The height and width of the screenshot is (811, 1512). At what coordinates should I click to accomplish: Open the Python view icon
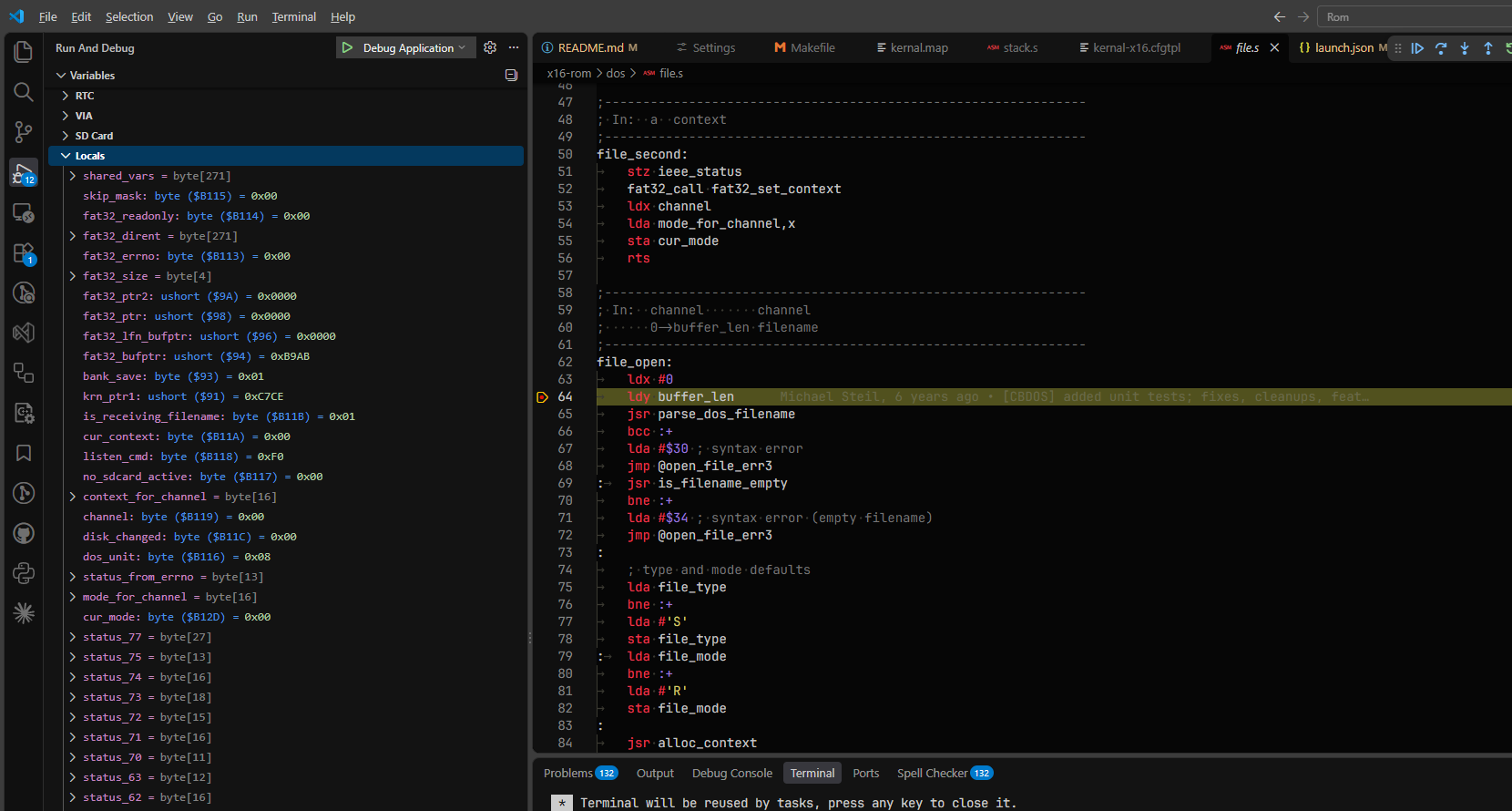click(24, 573)
